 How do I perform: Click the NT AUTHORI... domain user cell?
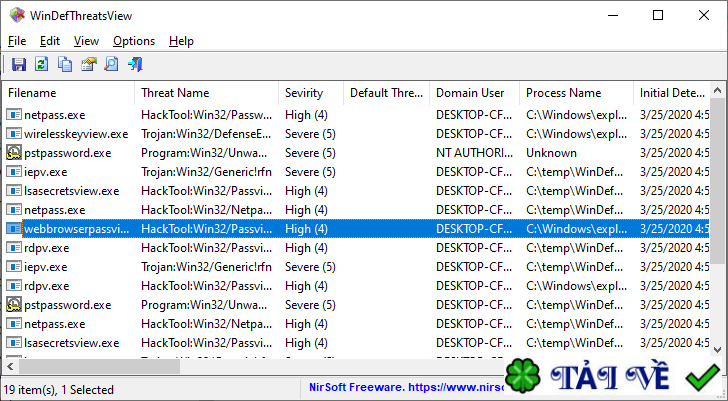pyautogui.click(x=474, y=153)
